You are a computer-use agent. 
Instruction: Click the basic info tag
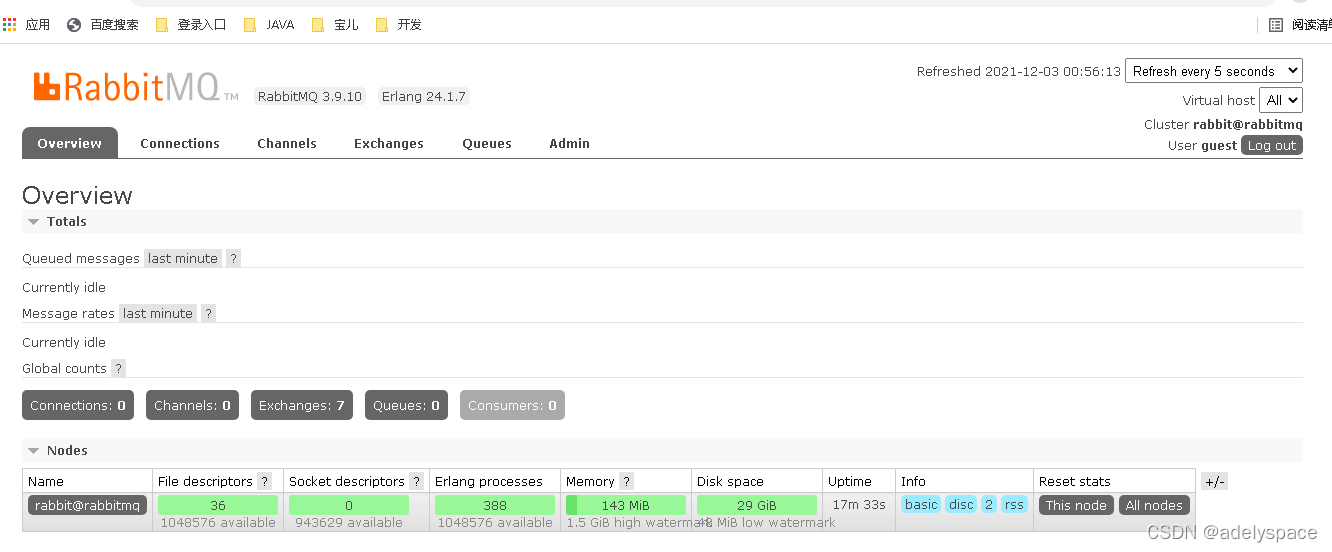pos(921,504)
